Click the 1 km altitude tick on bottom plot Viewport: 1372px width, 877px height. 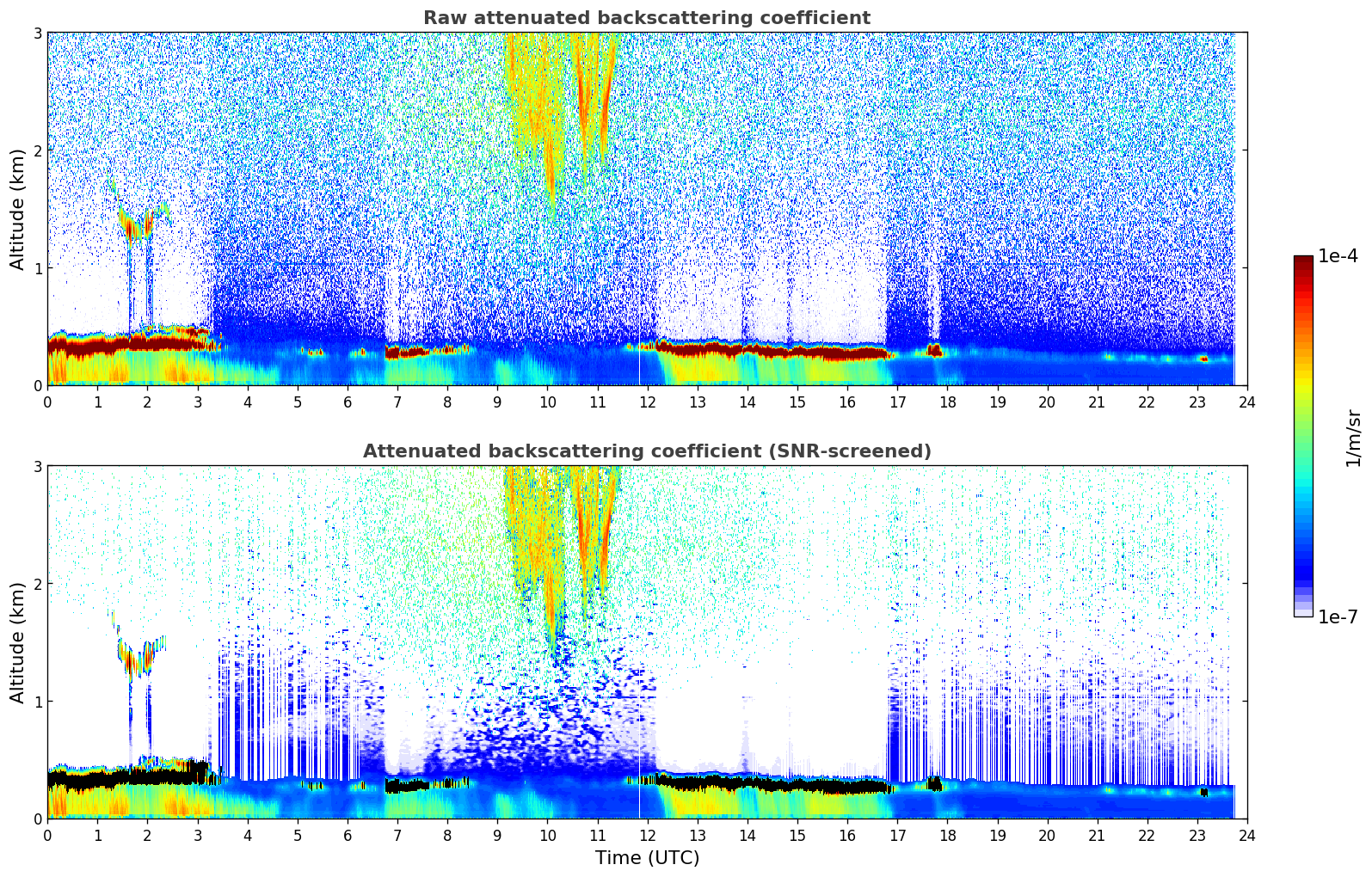37,702
